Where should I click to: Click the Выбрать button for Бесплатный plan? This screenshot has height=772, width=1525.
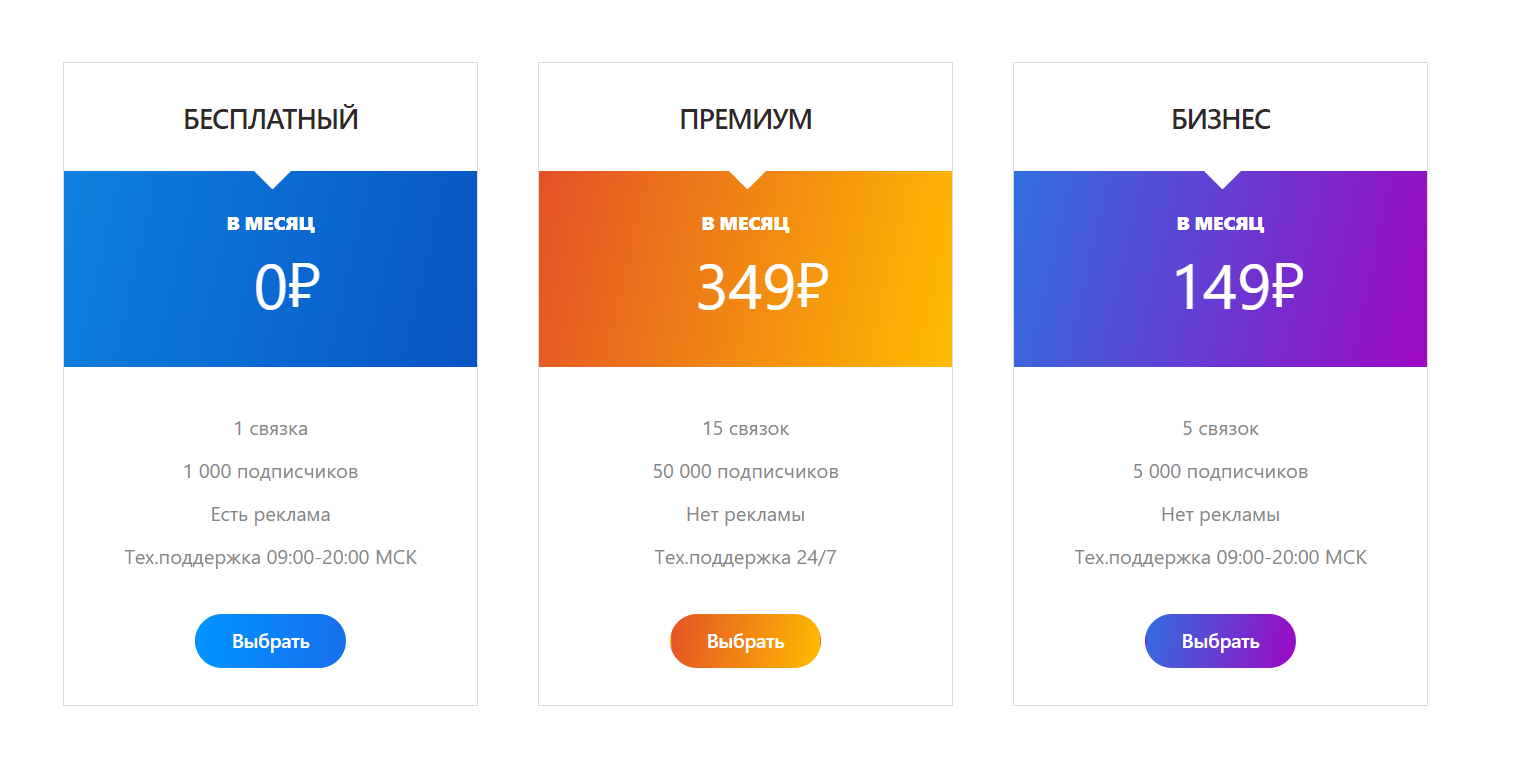[270, 641]
